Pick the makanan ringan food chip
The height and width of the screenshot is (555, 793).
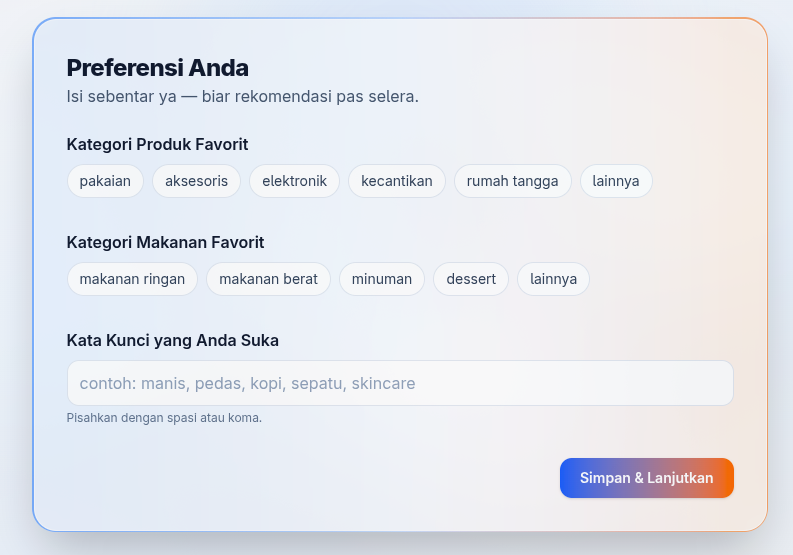coord(132,279)
